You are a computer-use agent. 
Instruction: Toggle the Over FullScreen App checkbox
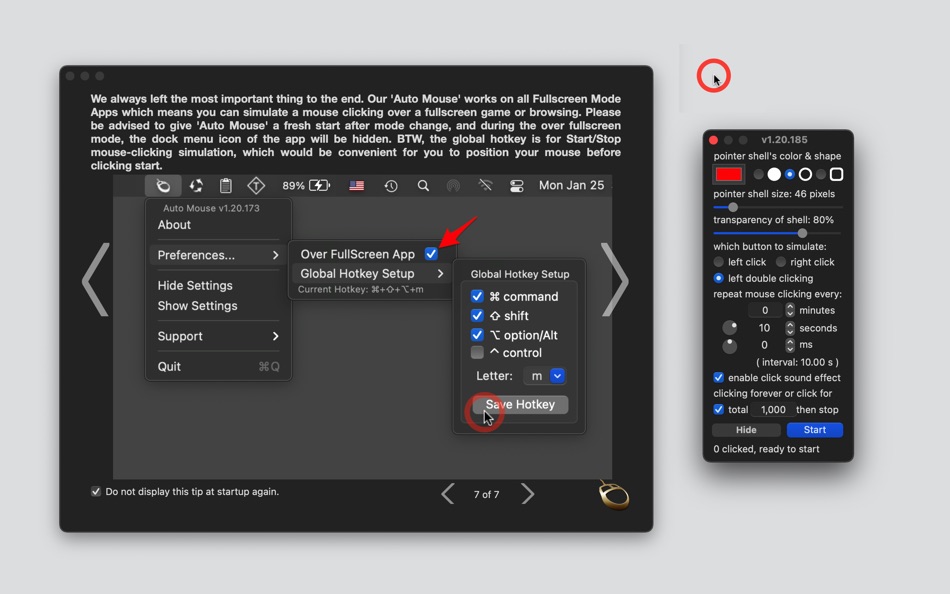click(431, 254)
